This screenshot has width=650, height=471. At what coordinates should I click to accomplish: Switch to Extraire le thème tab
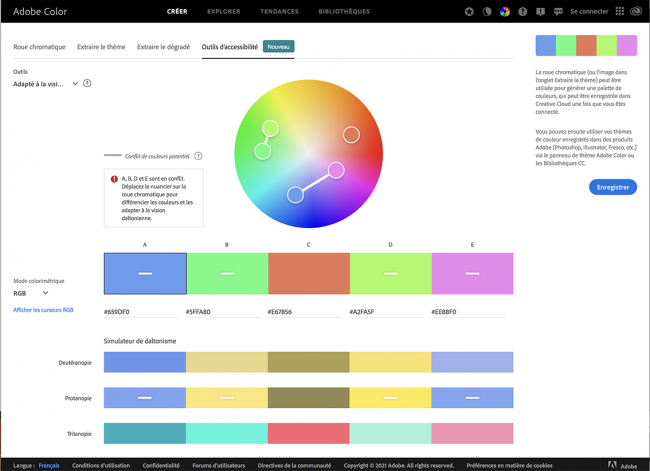101,47
